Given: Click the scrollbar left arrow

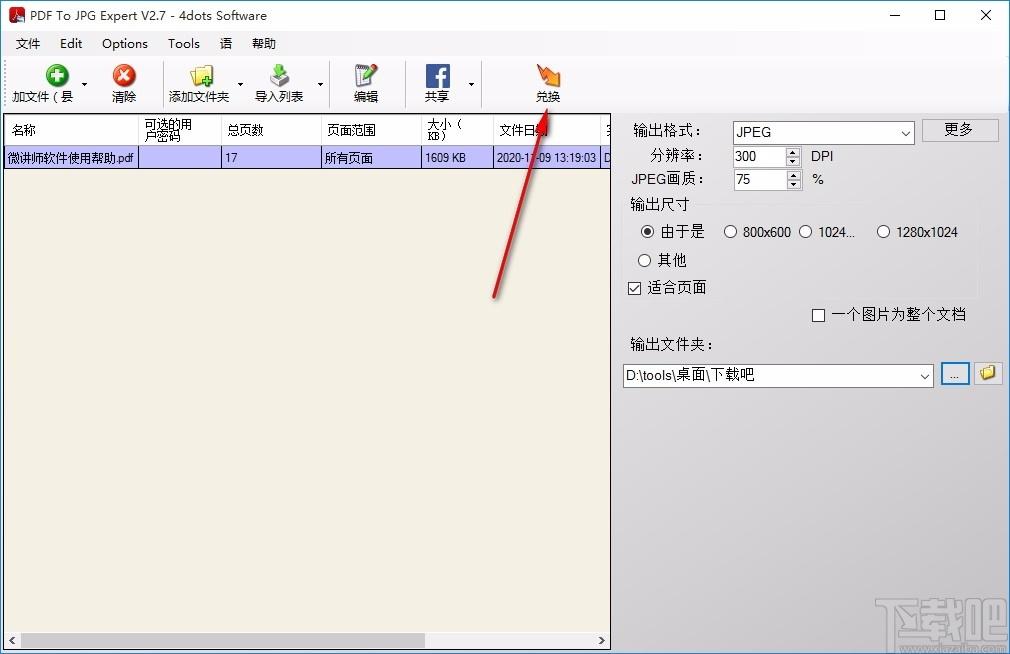Looking at the screenshot, I should (12, 640).
